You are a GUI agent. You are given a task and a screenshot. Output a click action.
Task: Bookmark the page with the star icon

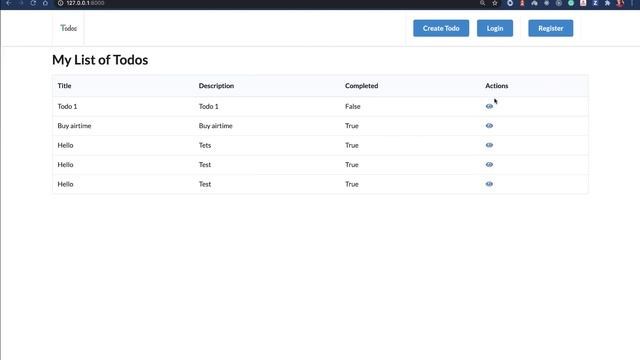pos(495,3)
